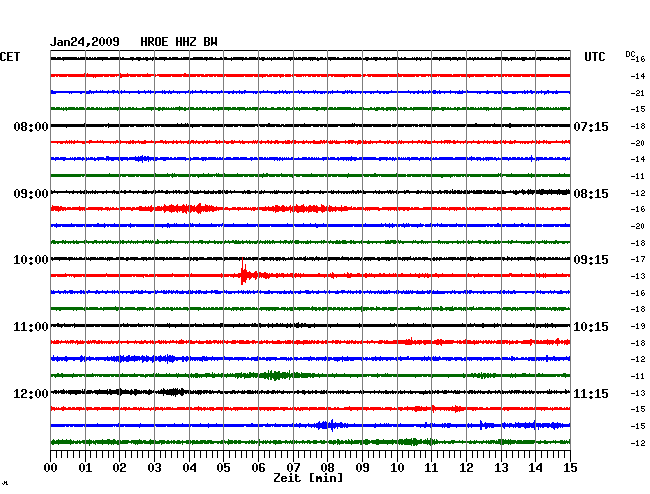Click the "09:00" CET time label

pos(31,194)
